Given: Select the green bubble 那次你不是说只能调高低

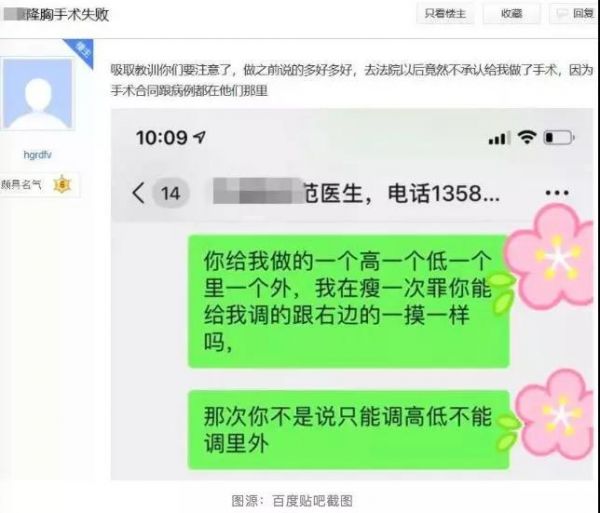Looking at the screenshot, I should (349, 430).
